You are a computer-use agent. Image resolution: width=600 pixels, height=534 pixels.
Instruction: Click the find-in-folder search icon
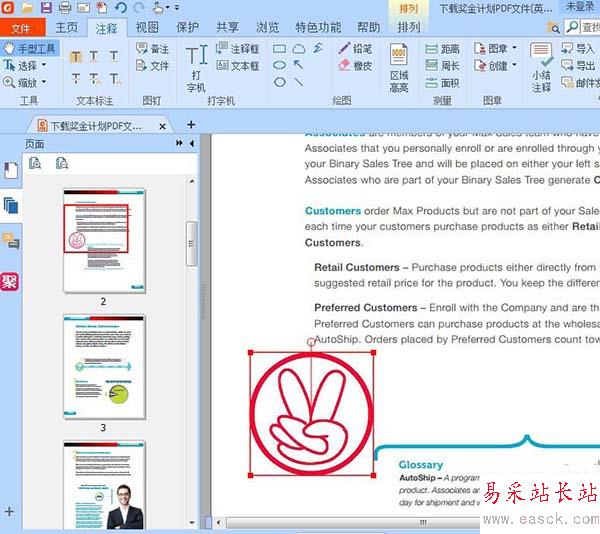click(554, 27)
